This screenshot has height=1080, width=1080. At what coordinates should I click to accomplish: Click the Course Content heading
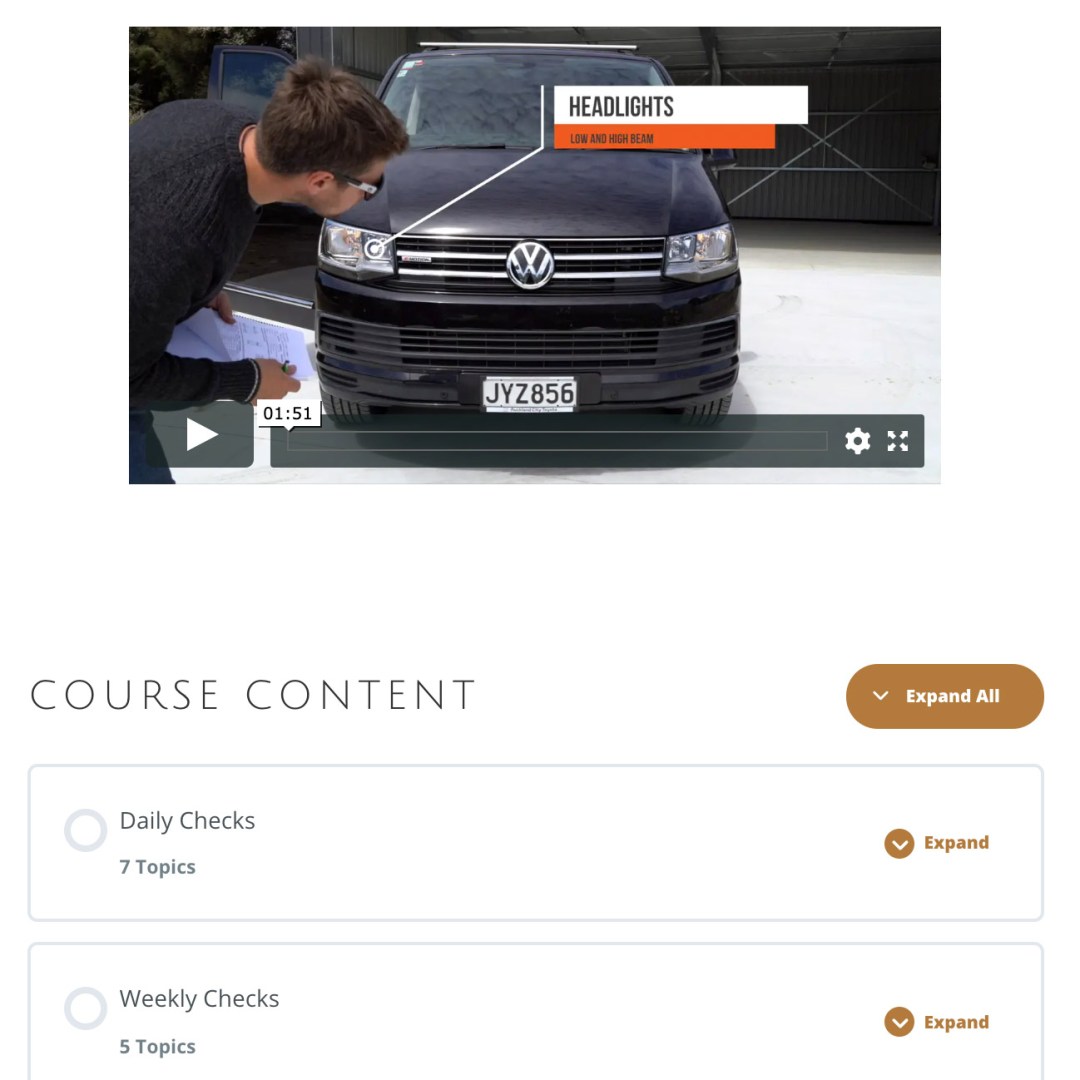(253, 695)
